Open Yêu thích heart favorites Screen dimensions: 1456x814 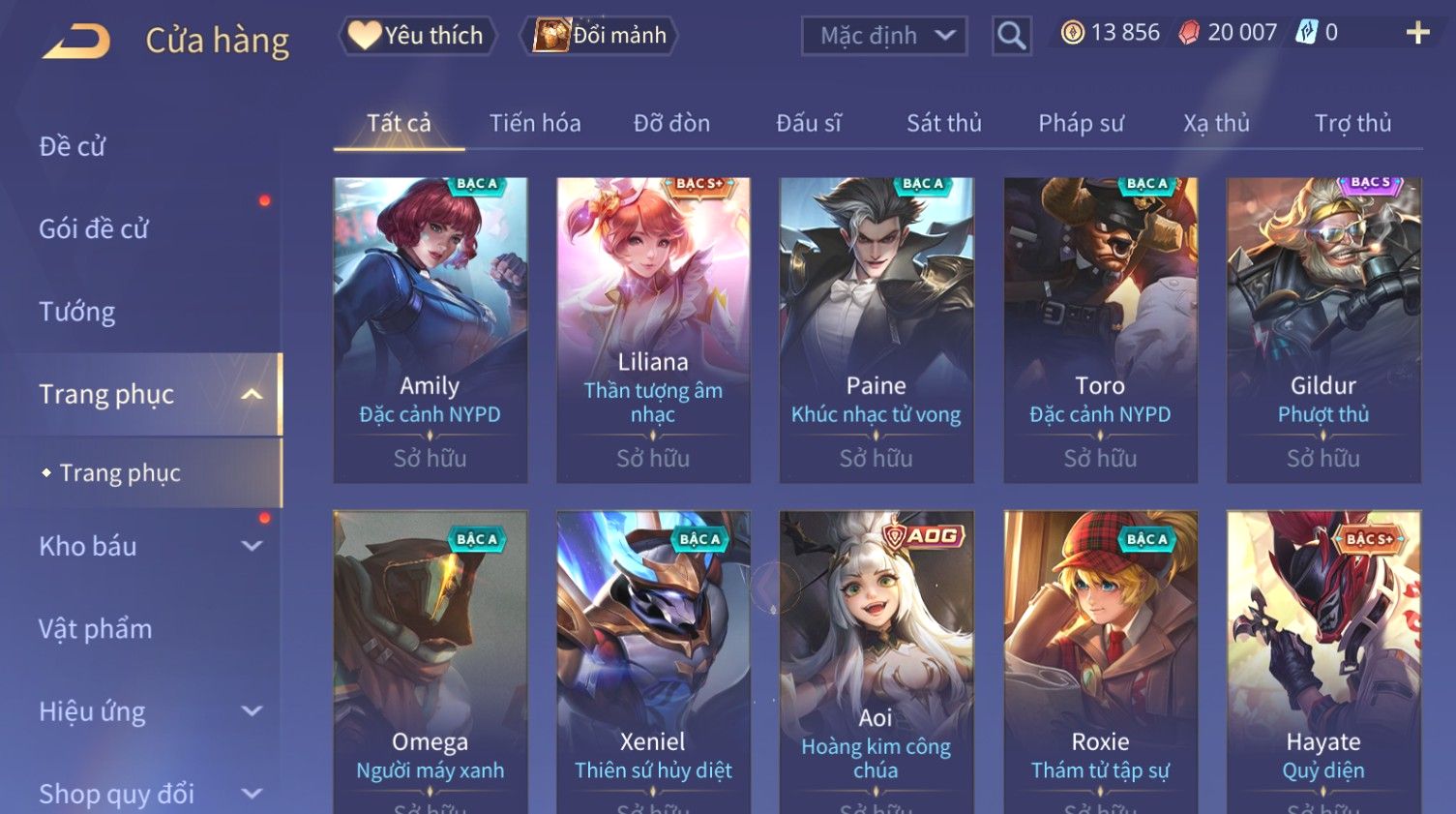[417, 36]
